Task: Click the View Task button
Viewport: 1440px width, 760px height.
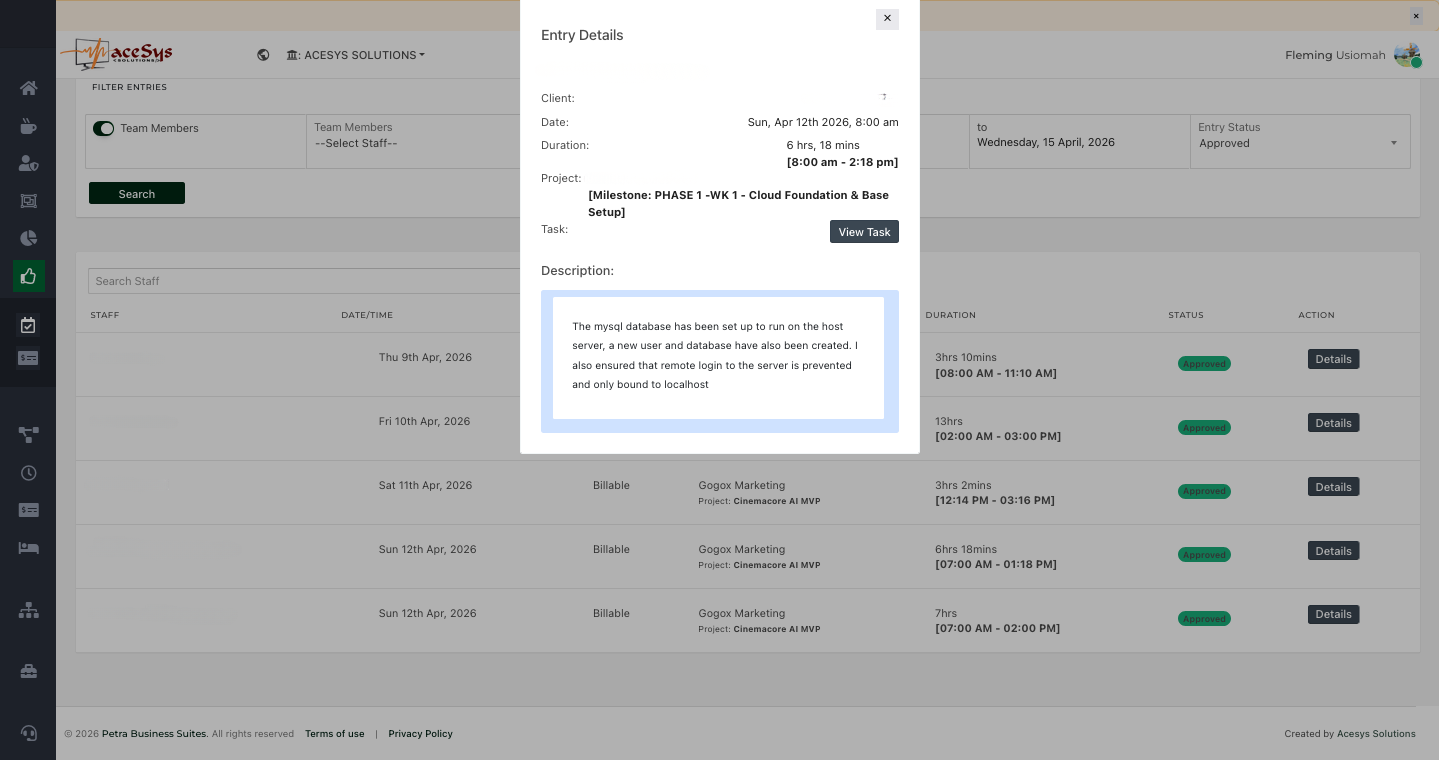Action: point(864,231)
